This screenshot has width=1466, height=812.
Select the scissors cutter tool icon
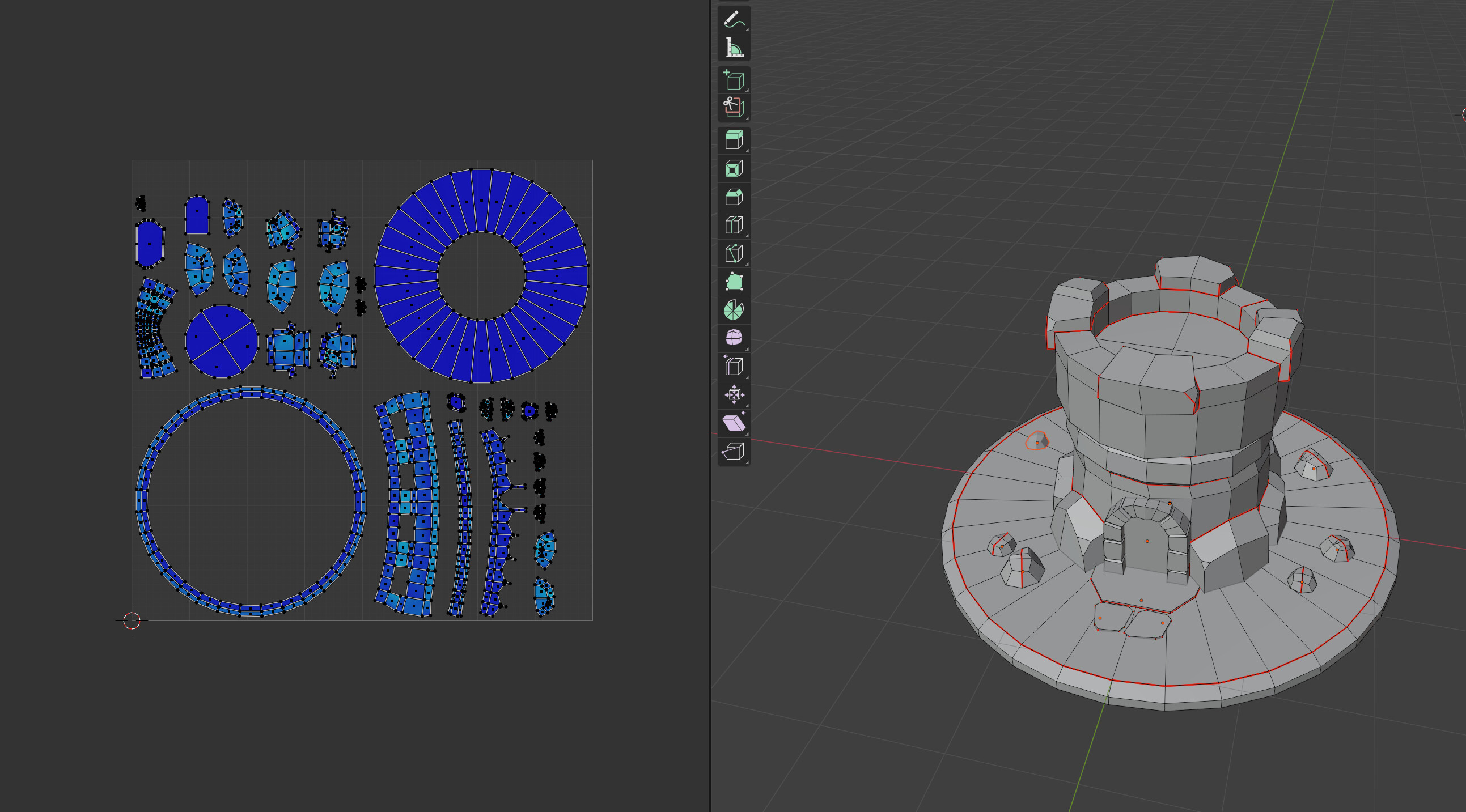click(x=734, y=108)
